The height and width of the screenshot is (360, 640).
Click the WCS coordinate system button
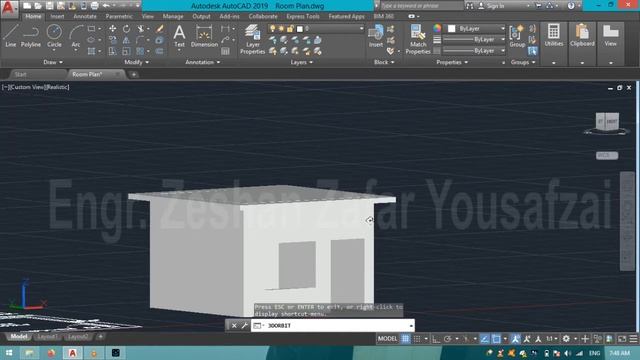607,156
